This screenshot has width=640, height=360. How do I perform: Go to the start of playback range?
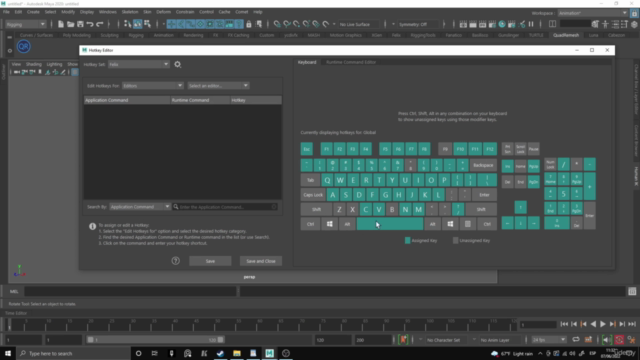(x=564, y=324)
